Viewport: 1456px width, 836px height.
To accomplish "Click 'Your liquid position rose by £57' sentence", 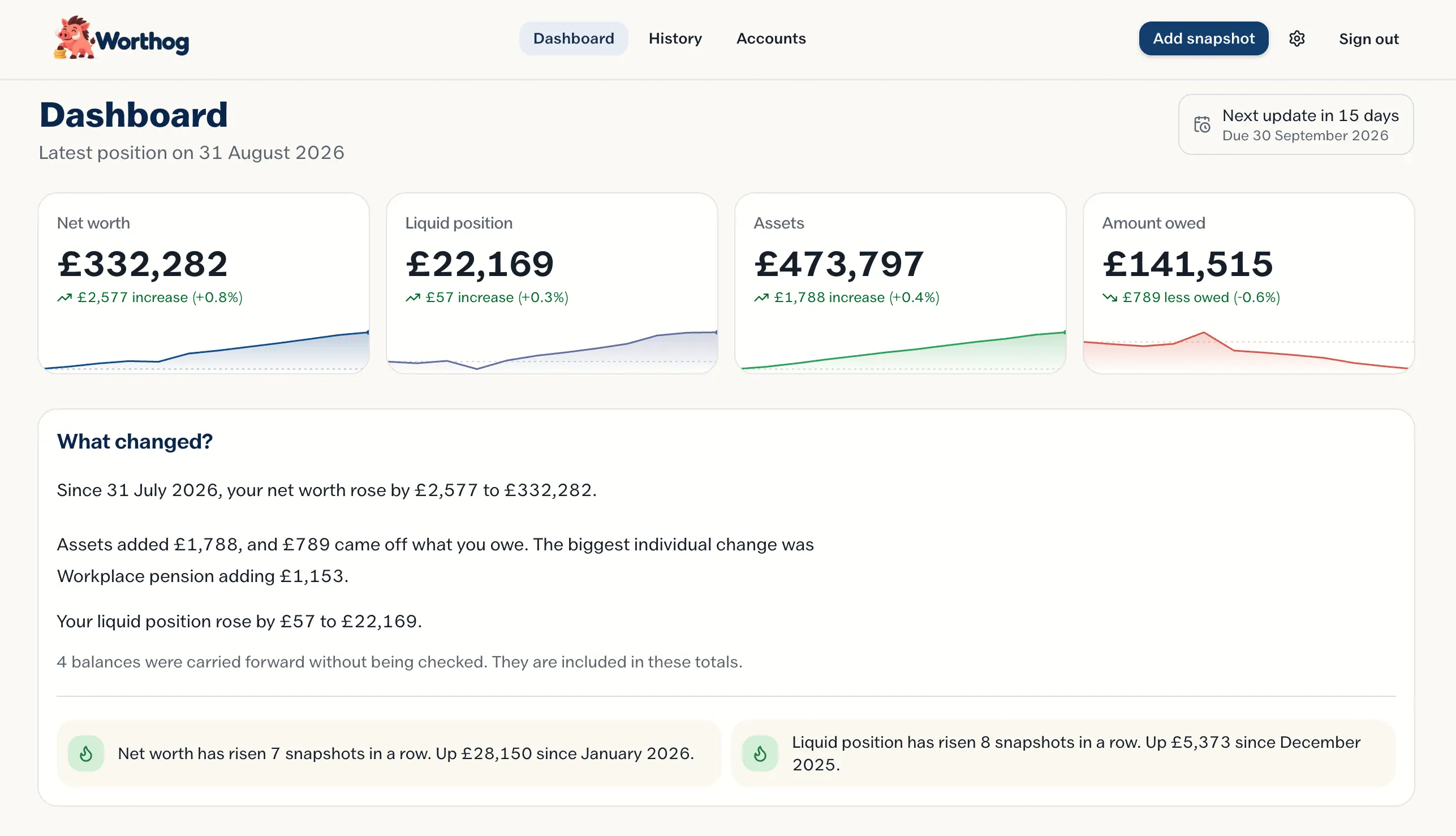I will click(x=239, y=622).
